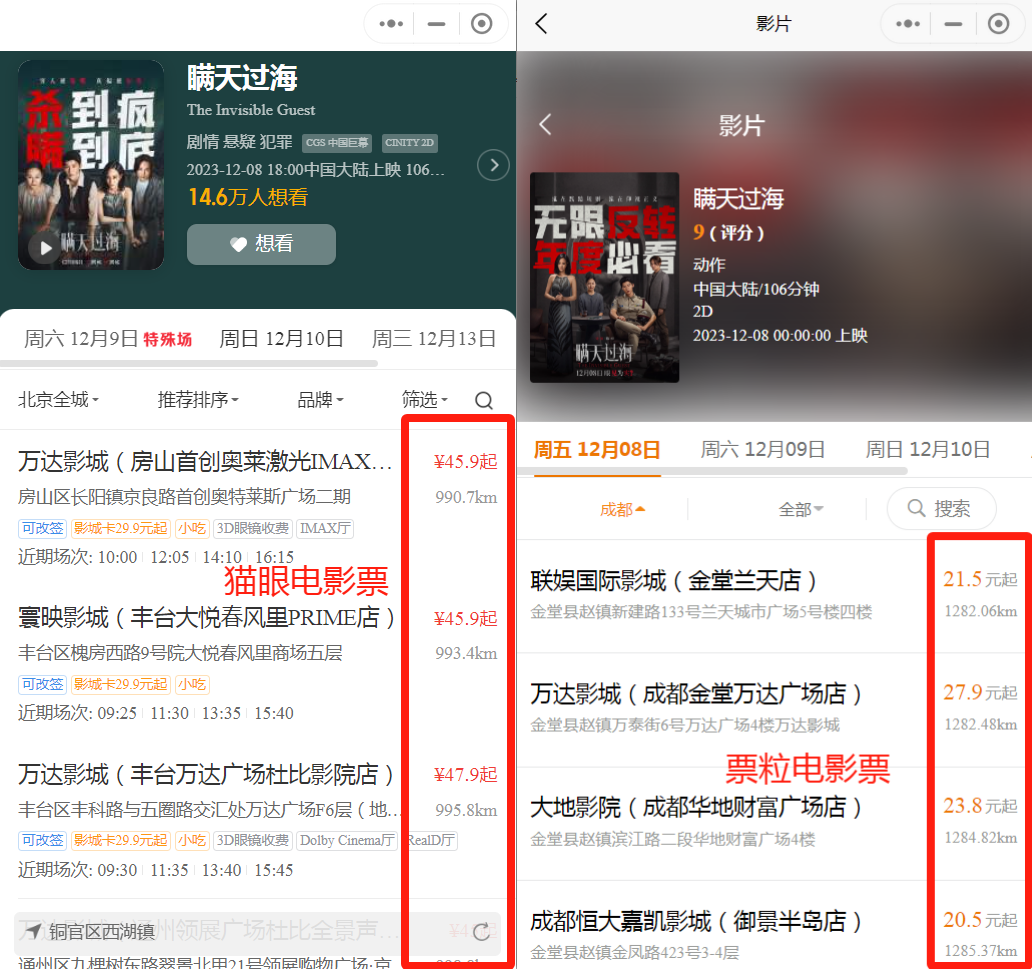Click the right panel title bar back arrow
The width and height of the screenshot is (1032, 969).
tap(541, 24)
